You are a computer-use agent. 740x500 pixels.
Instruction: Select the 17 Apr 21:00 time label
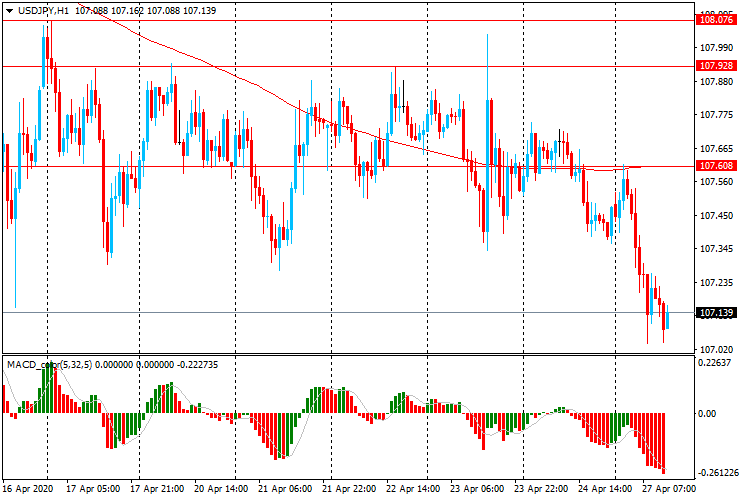point(157,489)
